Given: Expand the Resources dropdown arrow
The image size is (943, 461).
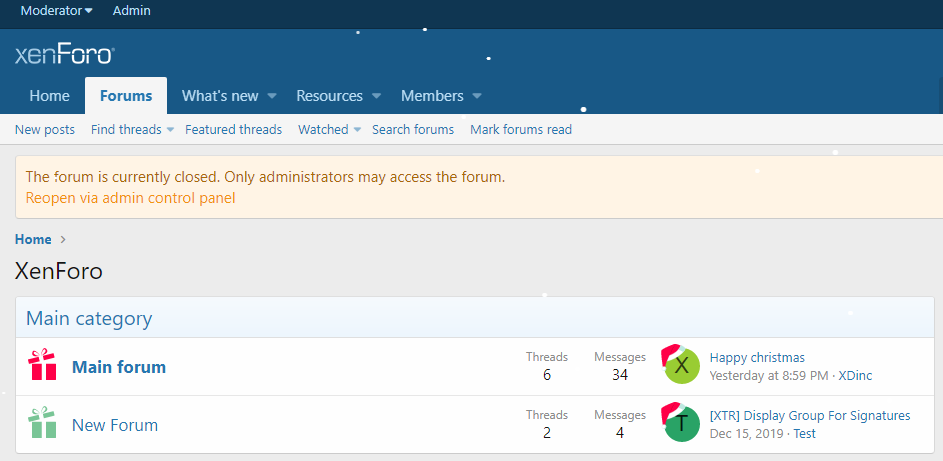Looking at the screenshot, I should (377, 97).
